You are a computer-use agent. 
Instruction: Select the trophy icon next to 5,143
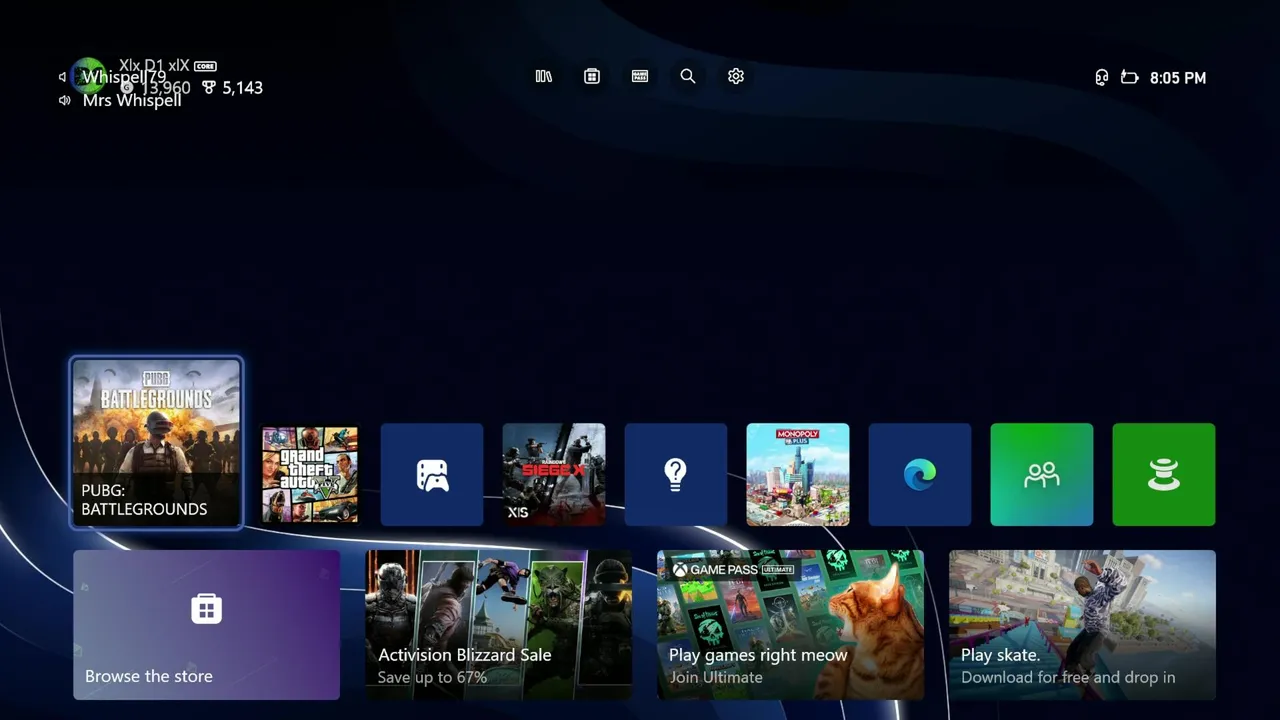tap(209, 88)
